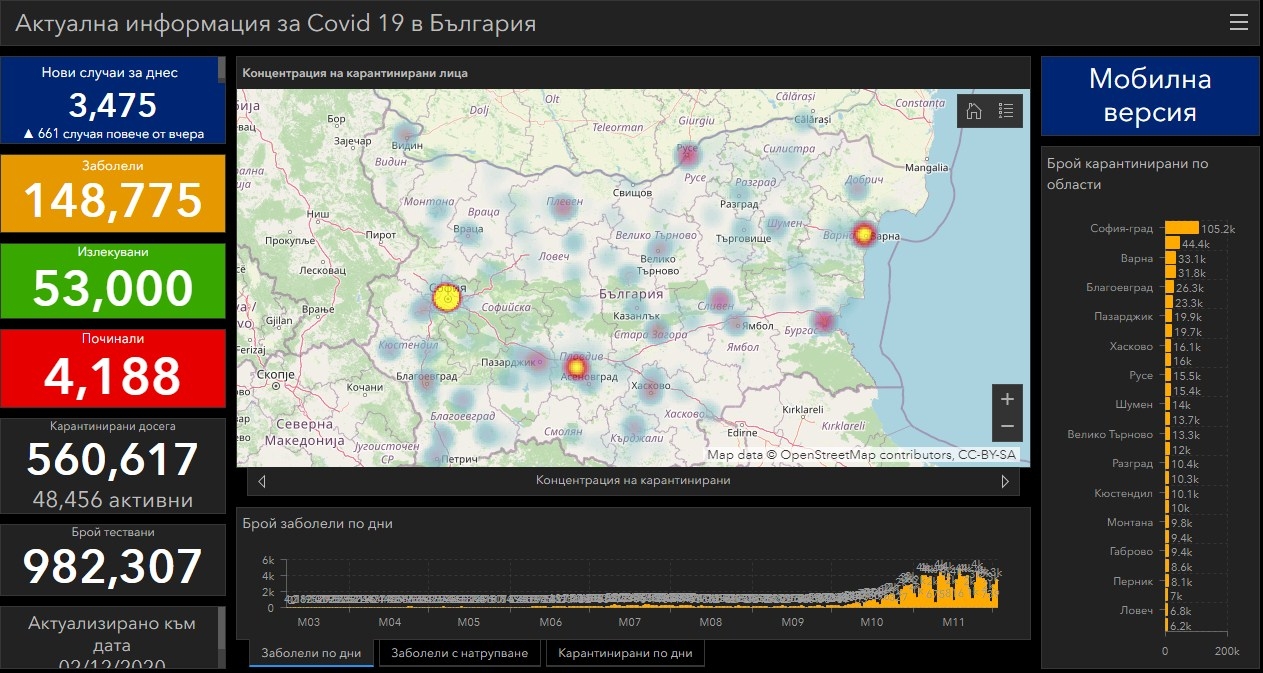Click the Varna heatmap hotspot on the map
The width and height of the screenshot is (1263, 673).
point(864,234)
